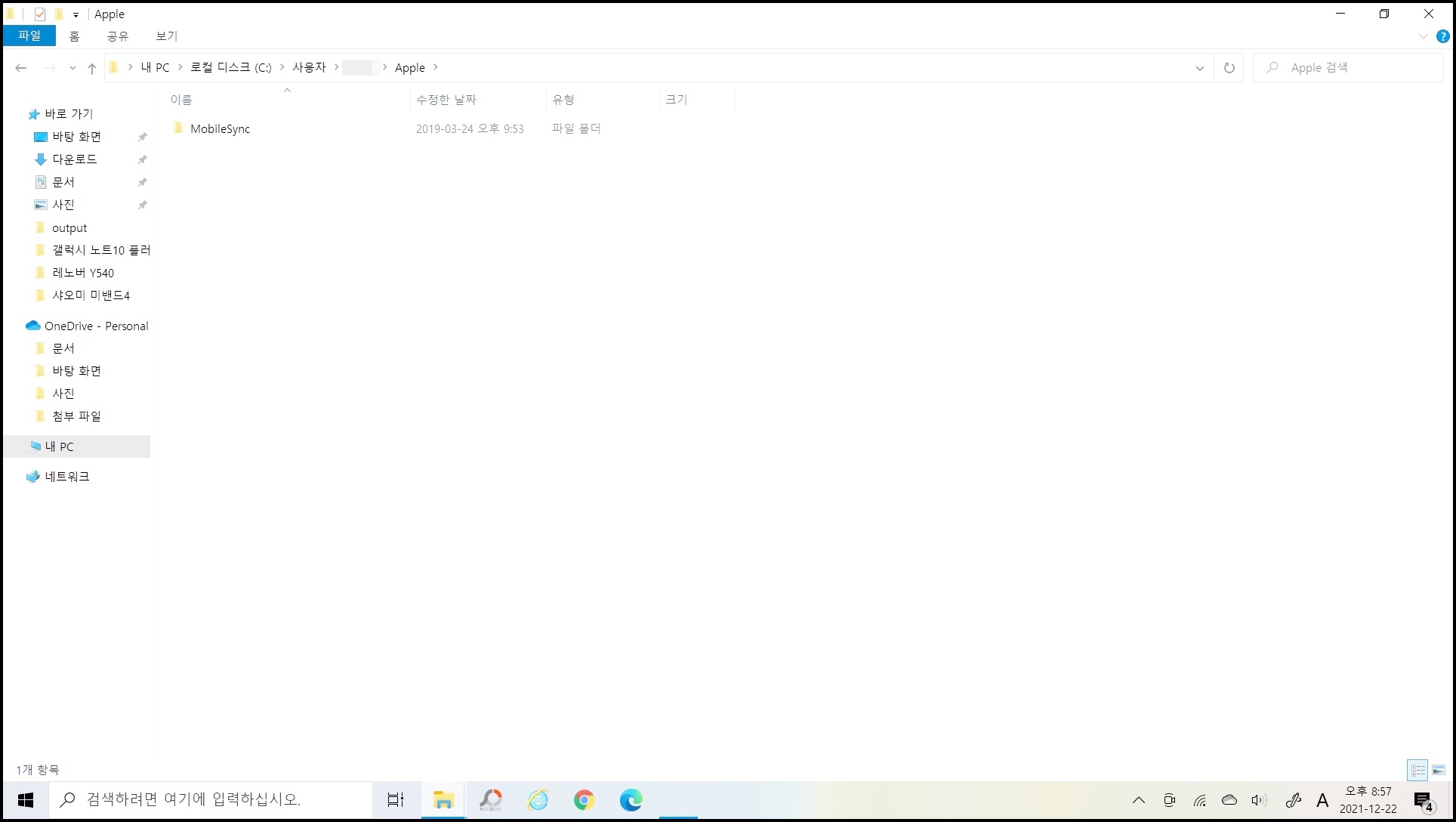Open Customize Quick Access Toolbar dropdown
The width and height of the screenshot is (1456, 822).
click(x=76, y=14)
